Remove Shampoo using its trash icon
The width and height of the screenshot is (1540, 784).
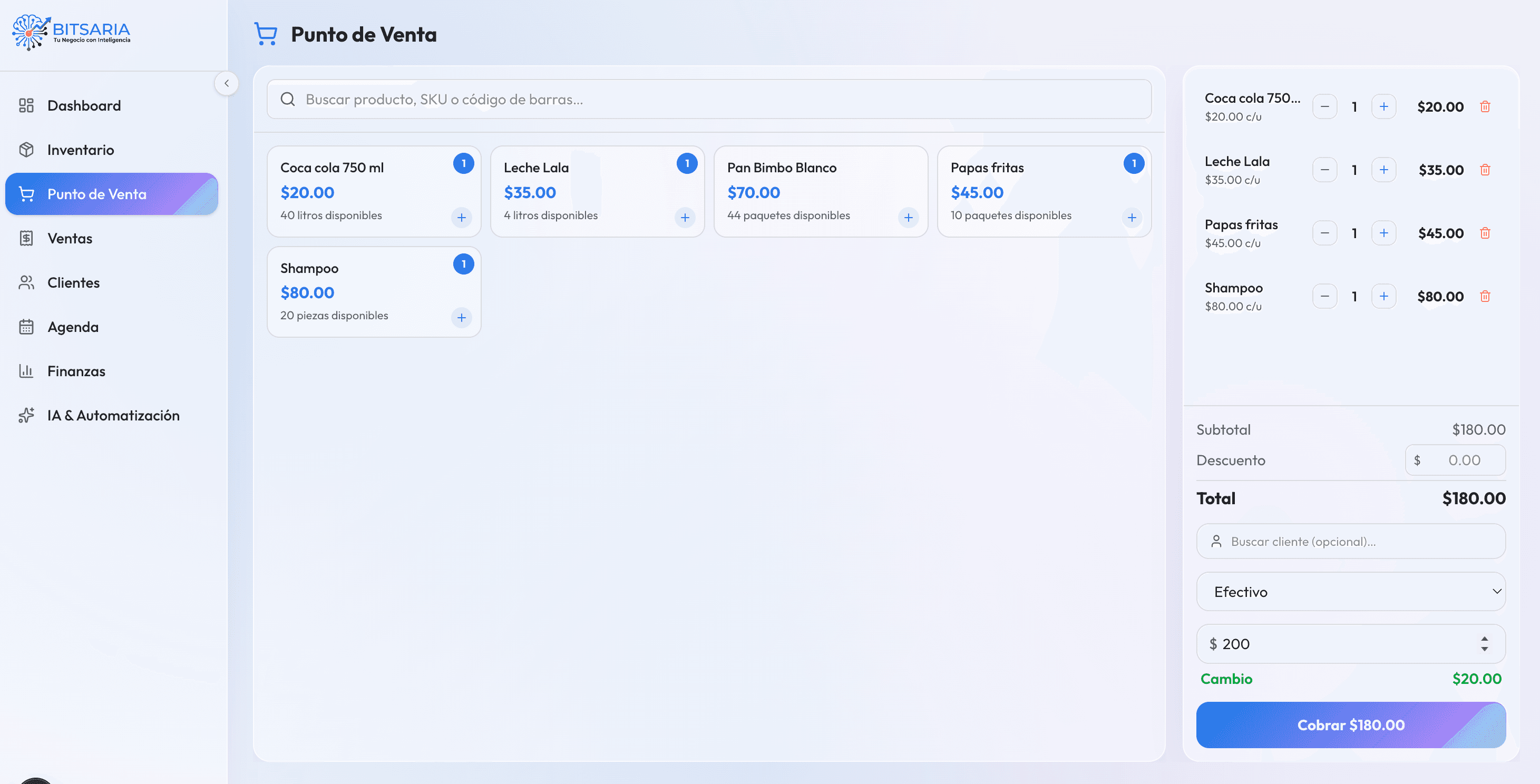tap(1485, 296)
